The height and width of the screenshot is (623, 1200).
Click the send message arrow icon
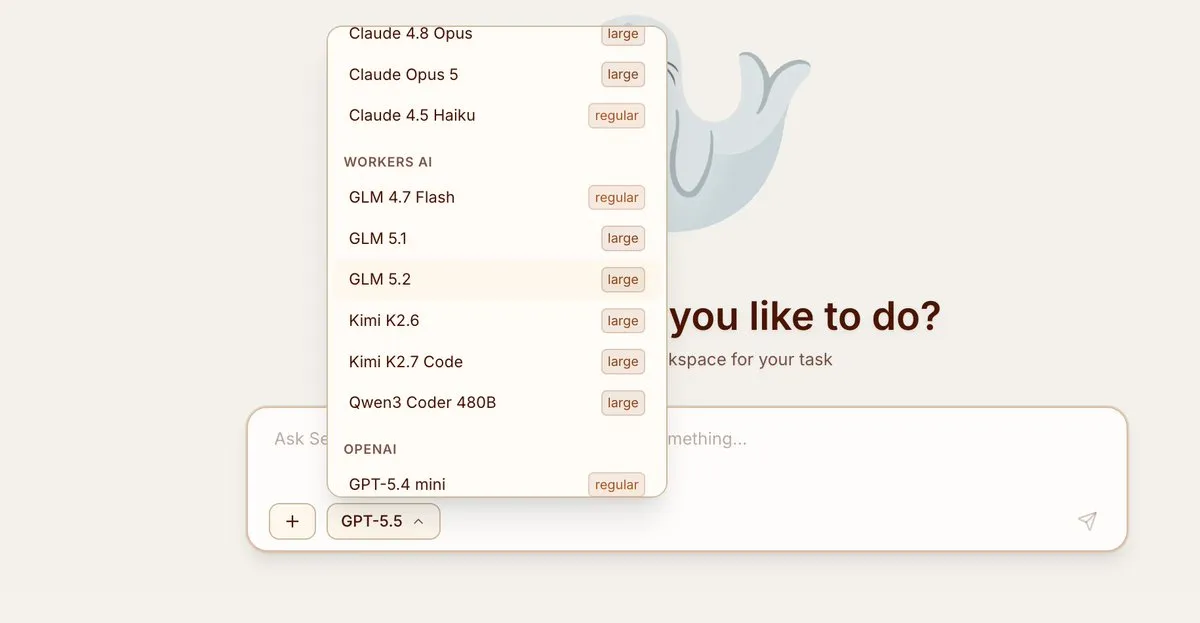pos(1087,521)
